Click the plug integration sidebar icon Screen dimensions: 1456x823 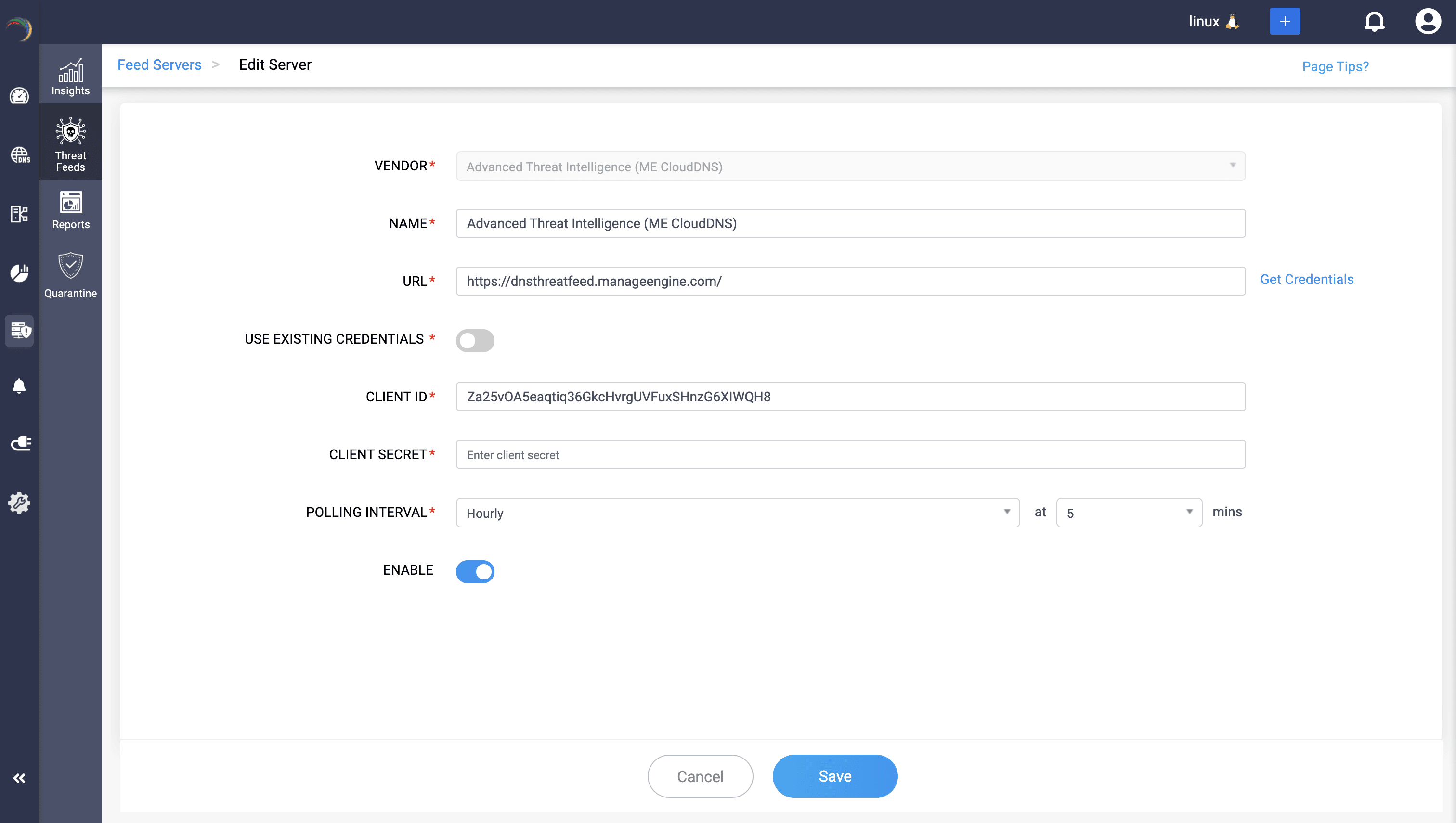(20, 443)
